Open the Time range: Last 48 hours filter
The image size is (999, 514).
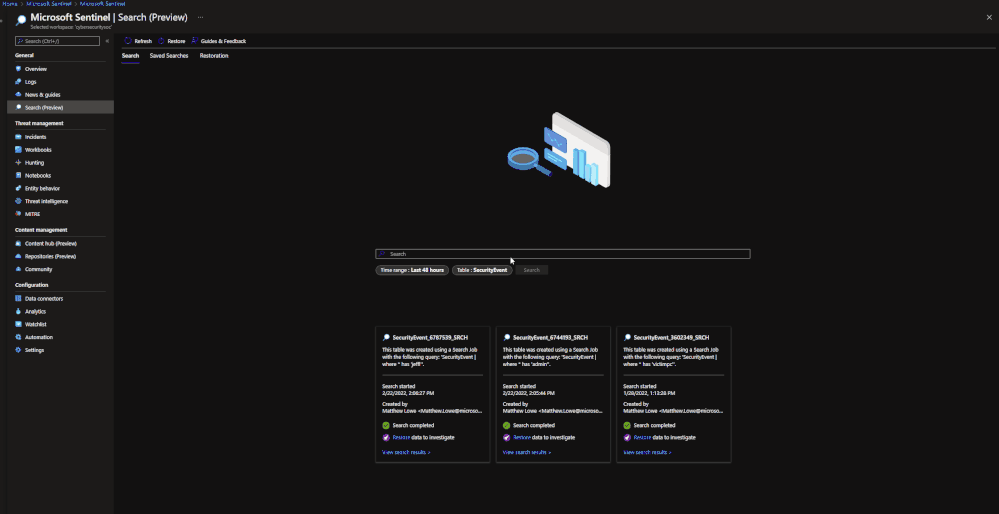(412, 270)
